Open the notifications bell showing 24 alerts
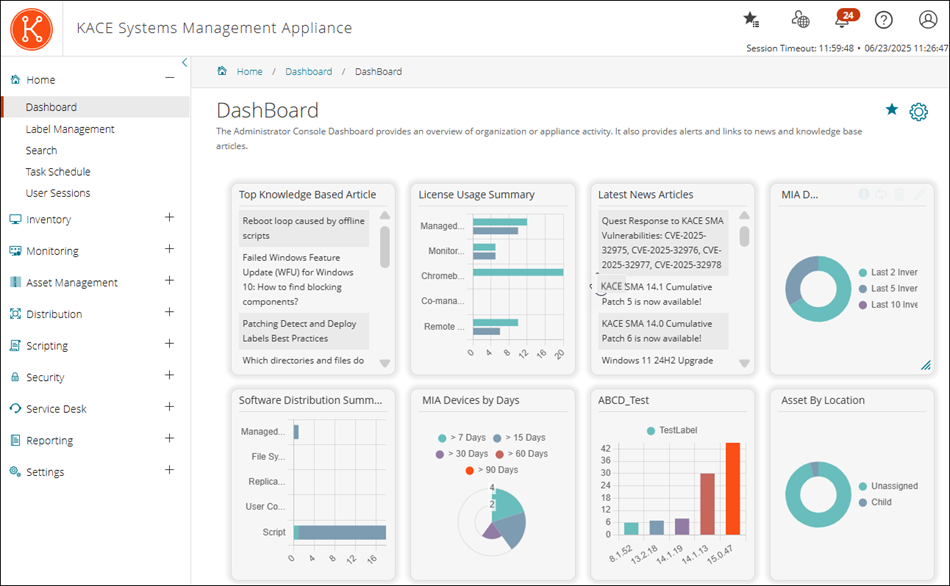This screenshot has height=586, width=950. (845, 18)
